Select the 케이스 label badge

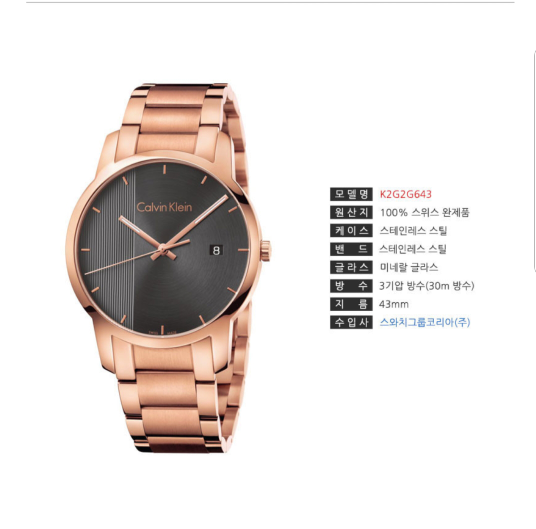click(351, 231)
